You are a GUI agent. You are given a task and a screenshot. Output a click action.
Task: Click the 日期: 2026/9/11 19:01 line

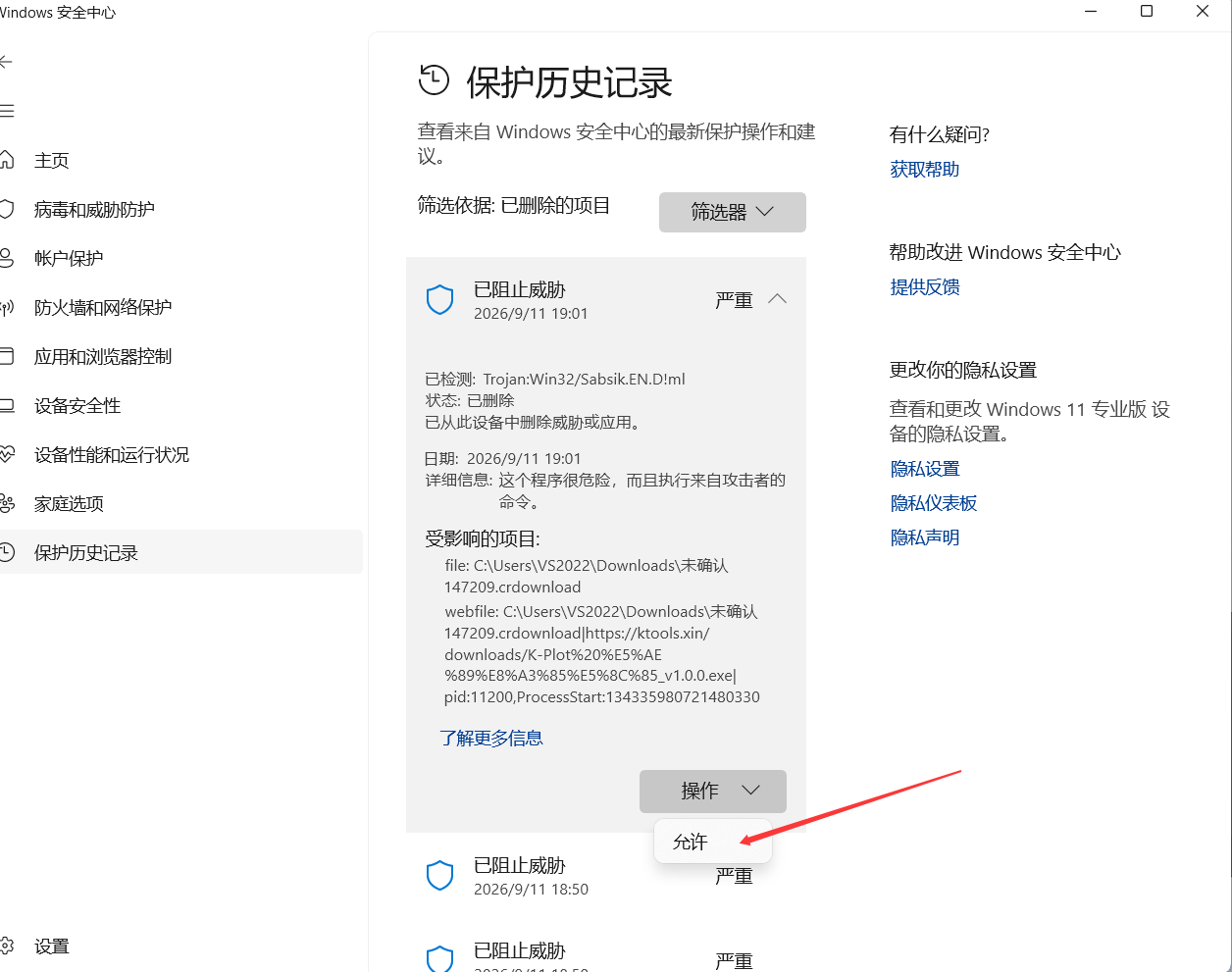coord(503,458)
